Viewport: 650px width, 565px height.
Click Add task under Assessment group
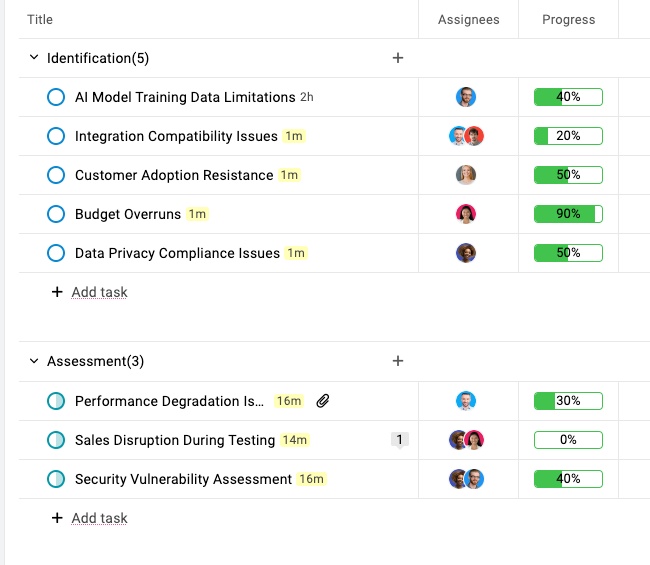click(x=99, y=518)
